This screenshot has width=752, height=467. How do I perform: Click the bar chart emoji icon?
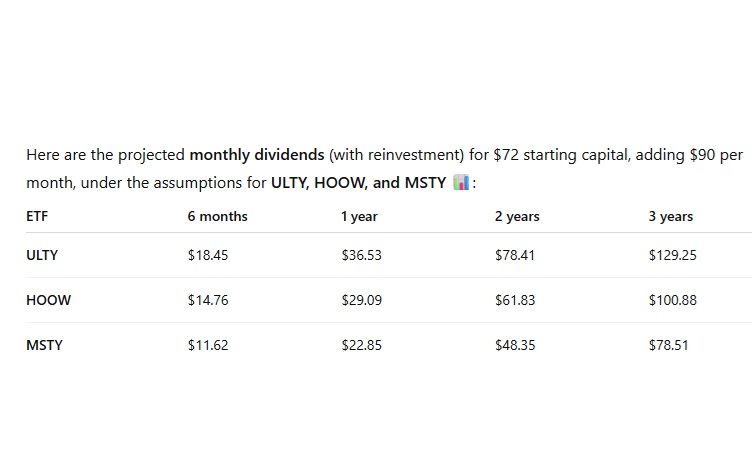(x=461, y=184)
